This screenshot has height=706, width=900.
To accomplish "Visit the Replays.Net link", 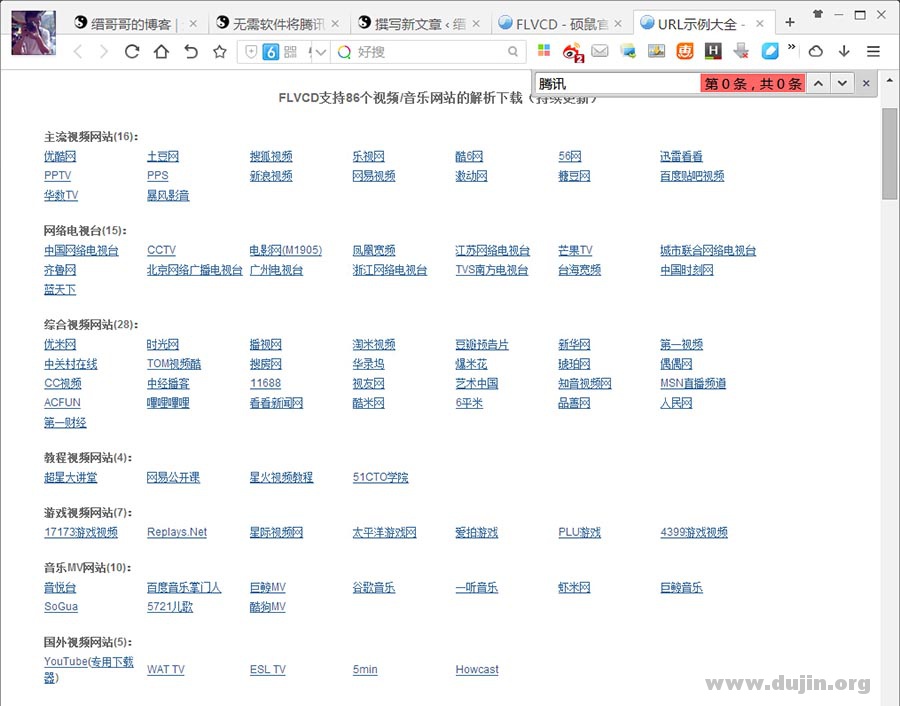I will [x=177, y=532].
